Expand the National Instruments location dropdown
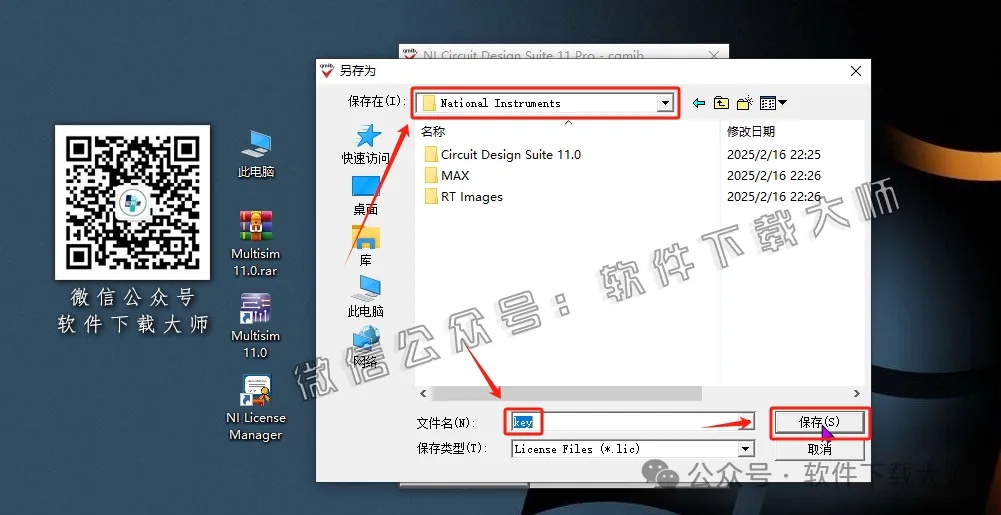The height and width of the screenshot is (515, 1001). 665,103
